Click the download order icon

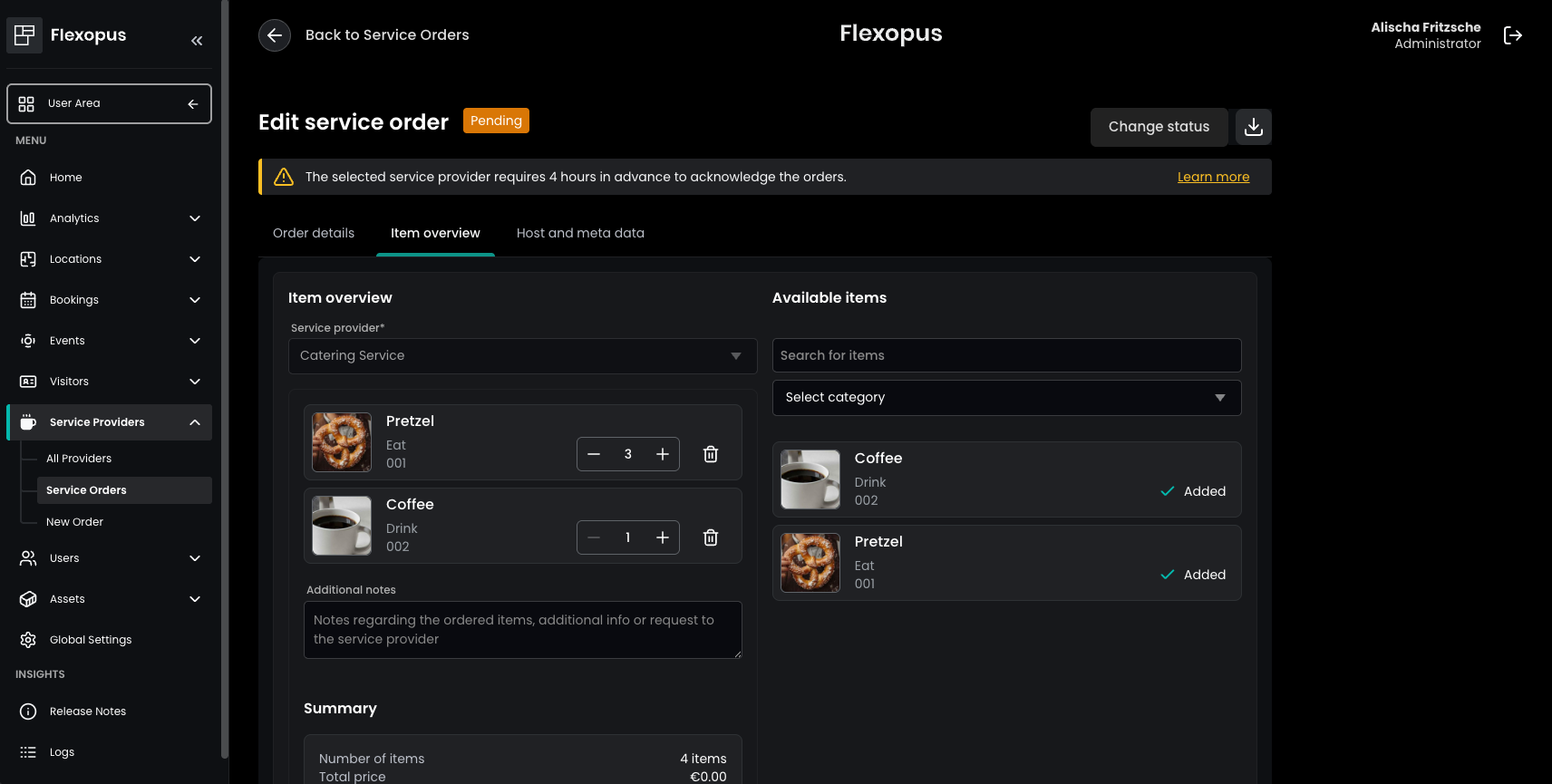[x=1253, y=127]
